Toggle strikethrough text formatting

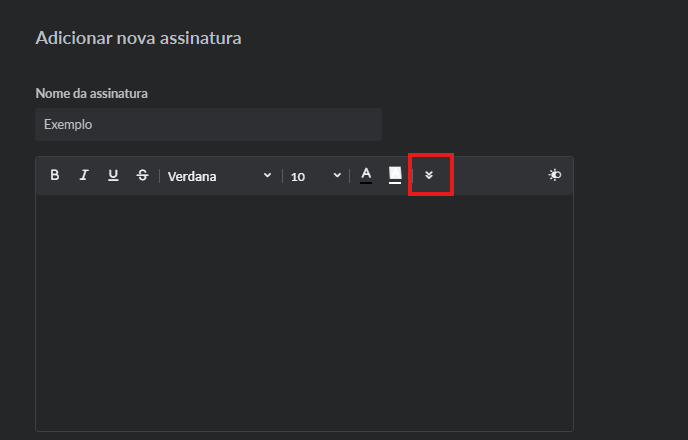click(142, 175)
